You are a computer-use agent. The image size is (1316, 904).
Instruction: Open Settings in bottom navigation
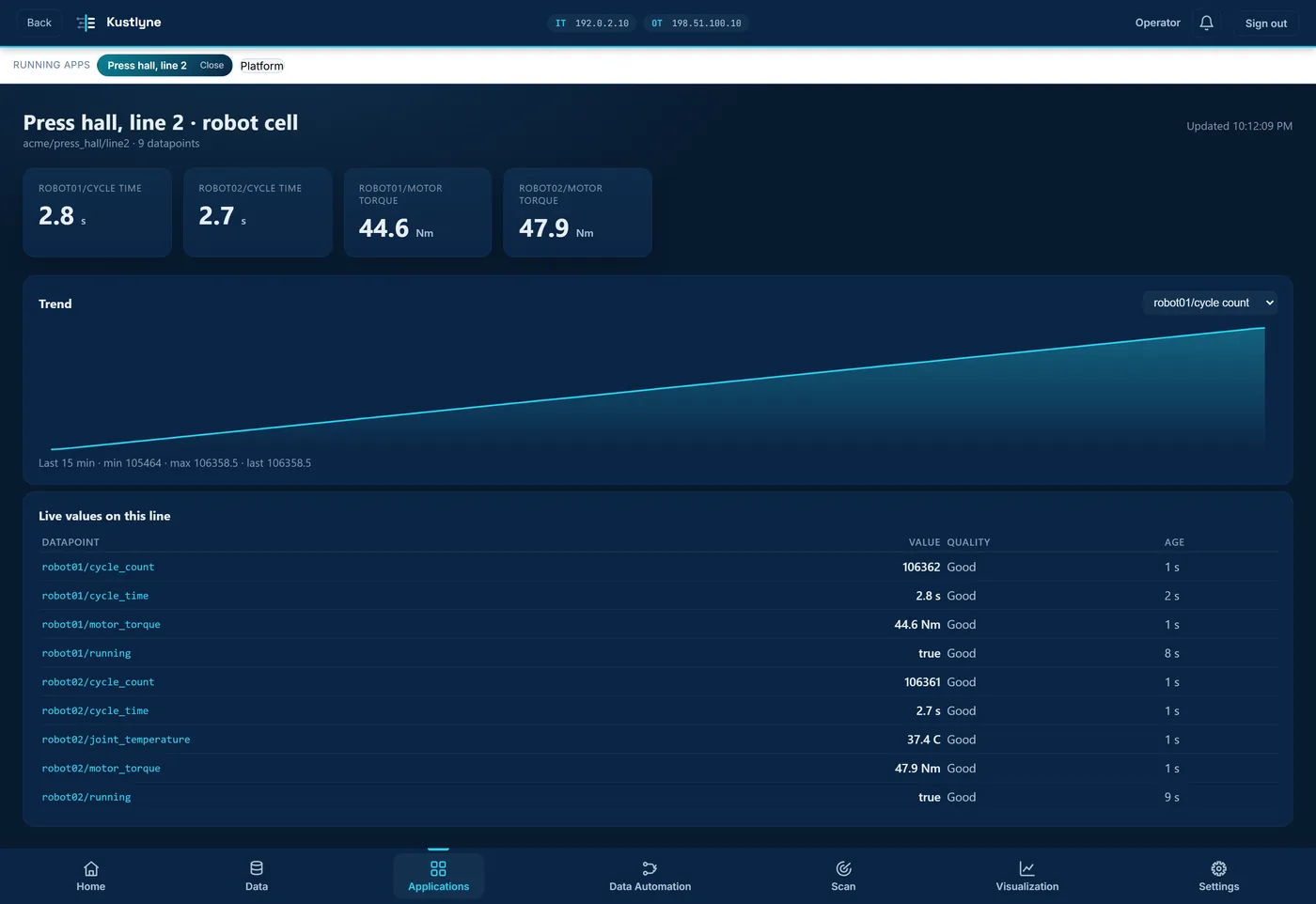point(1219,876)
